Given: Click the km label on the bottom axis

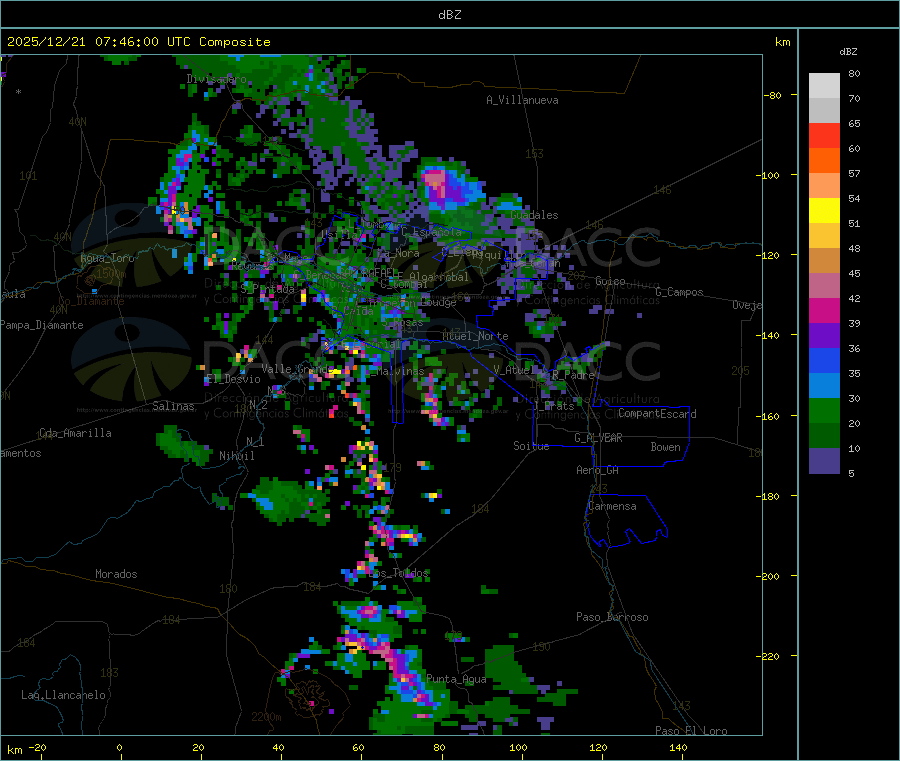Looking at the screenshot, I should pyautogui.click(x=14, y=750).
